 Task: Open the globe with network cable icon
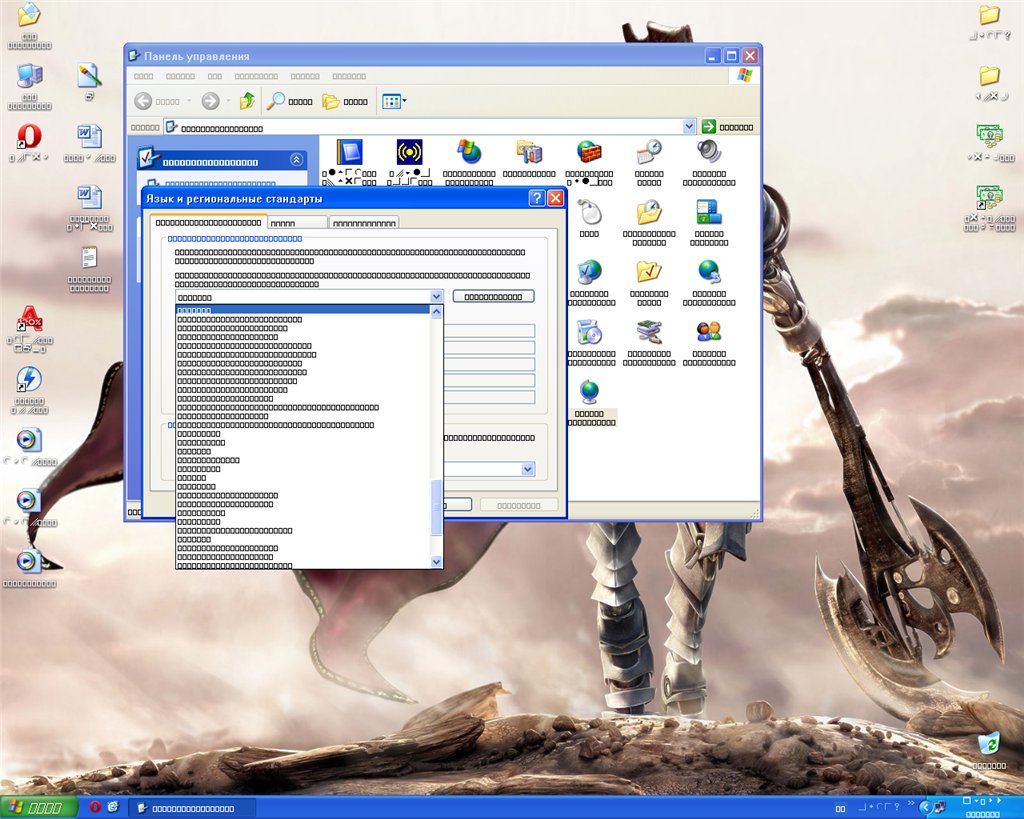point(709,272)
